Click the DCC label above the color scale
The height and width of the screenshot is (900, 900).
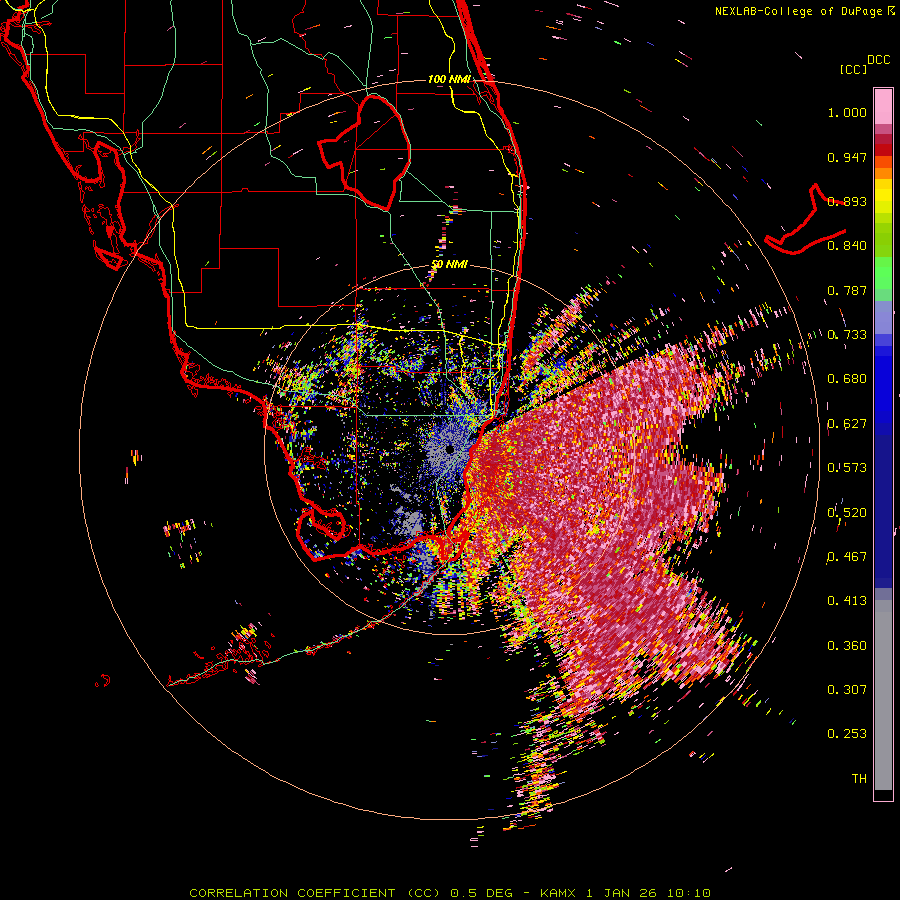[878, 60]
